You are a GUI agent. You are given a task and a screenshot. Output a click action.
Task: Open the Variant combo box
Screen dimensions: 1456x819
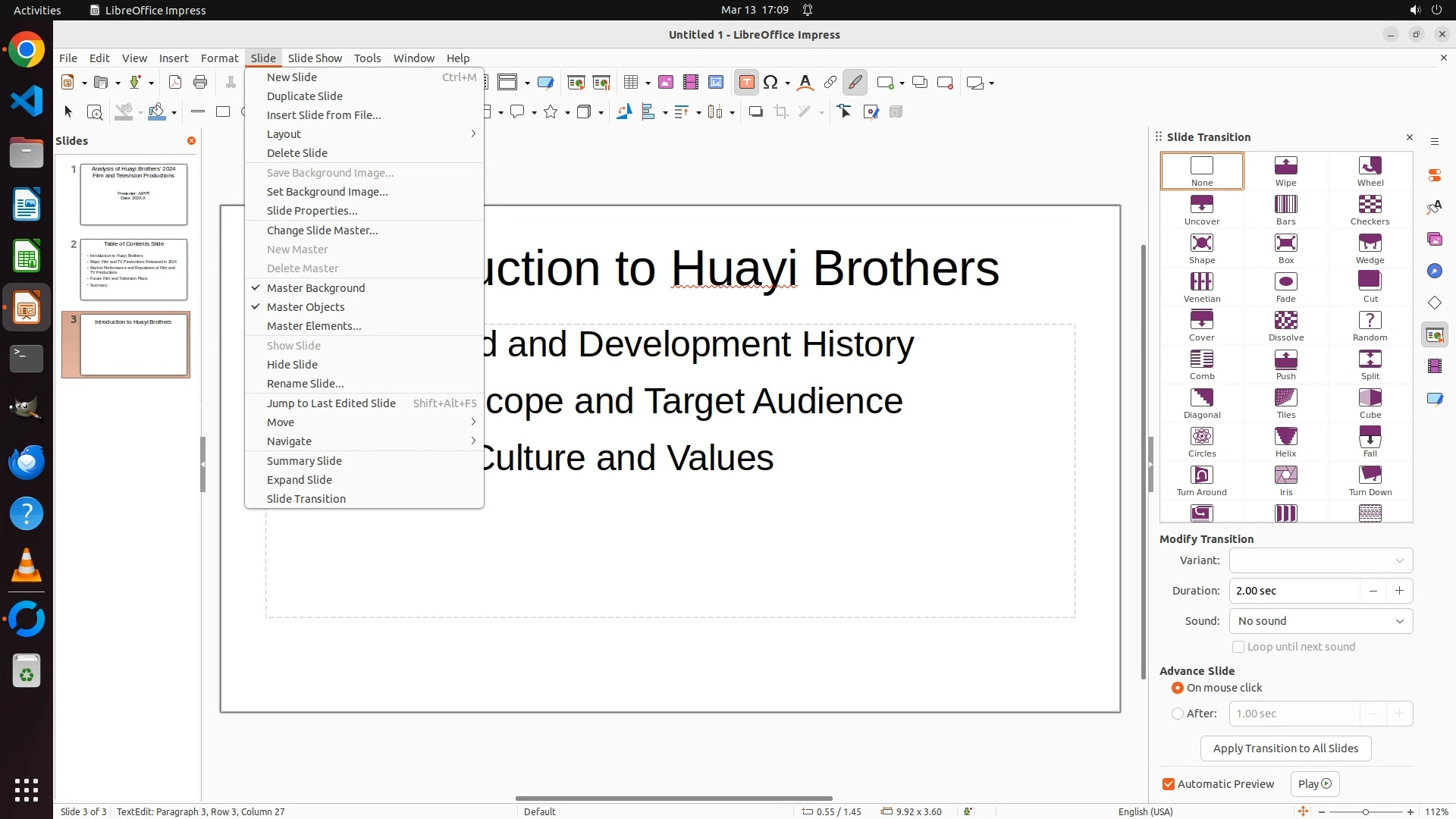coord(1320,560)
